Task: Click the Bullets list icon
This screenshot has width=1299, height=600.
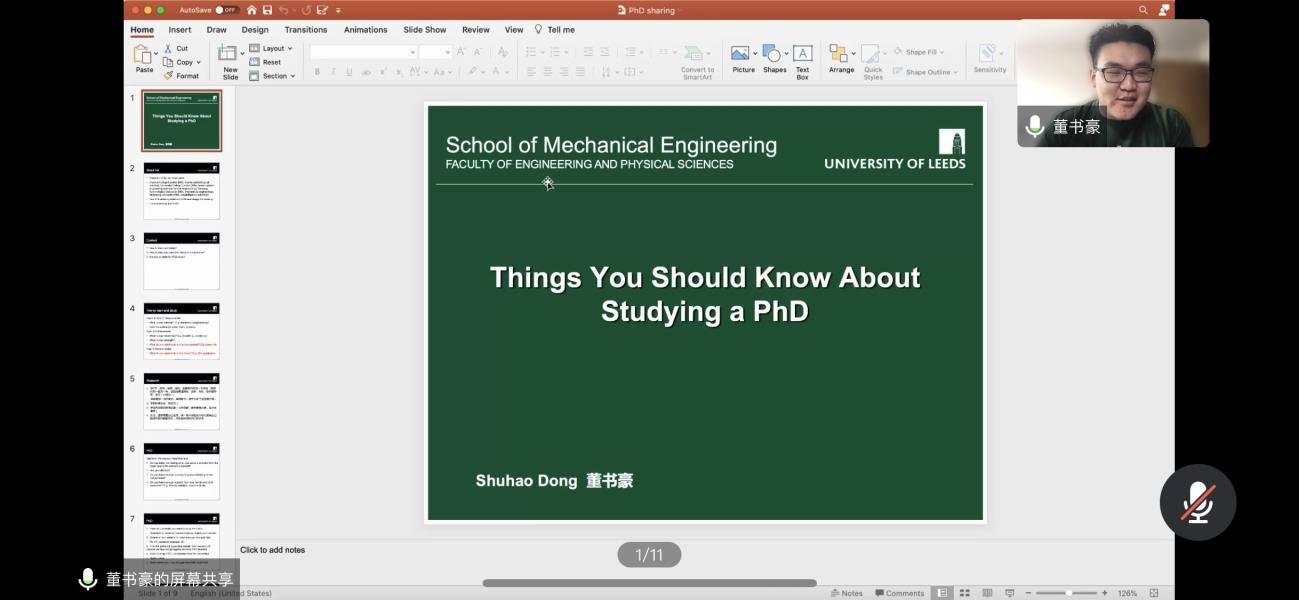Action: click(532, 51)
